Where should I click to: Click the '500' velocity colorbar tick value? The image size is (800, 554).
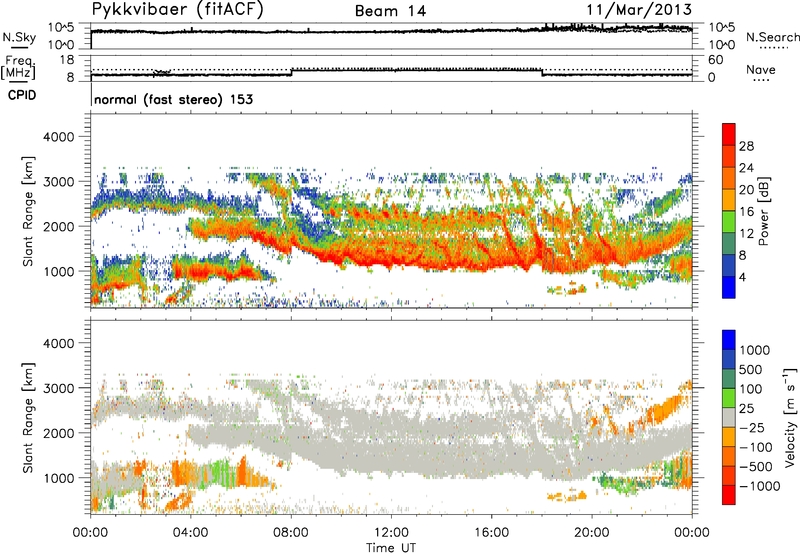coord(753,370)
